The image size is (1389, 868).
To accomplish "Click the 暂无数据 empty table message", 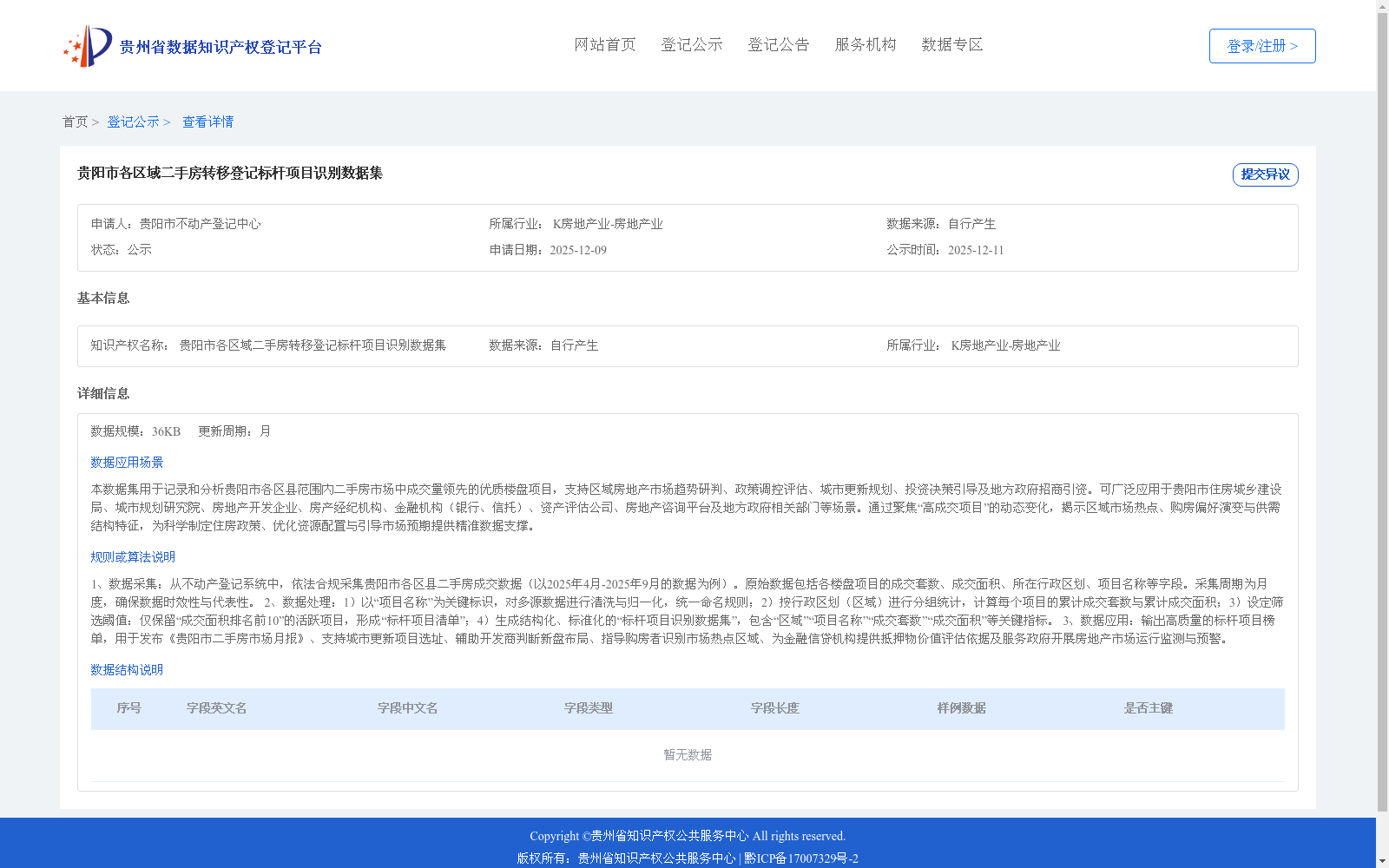I will [688, 755].
